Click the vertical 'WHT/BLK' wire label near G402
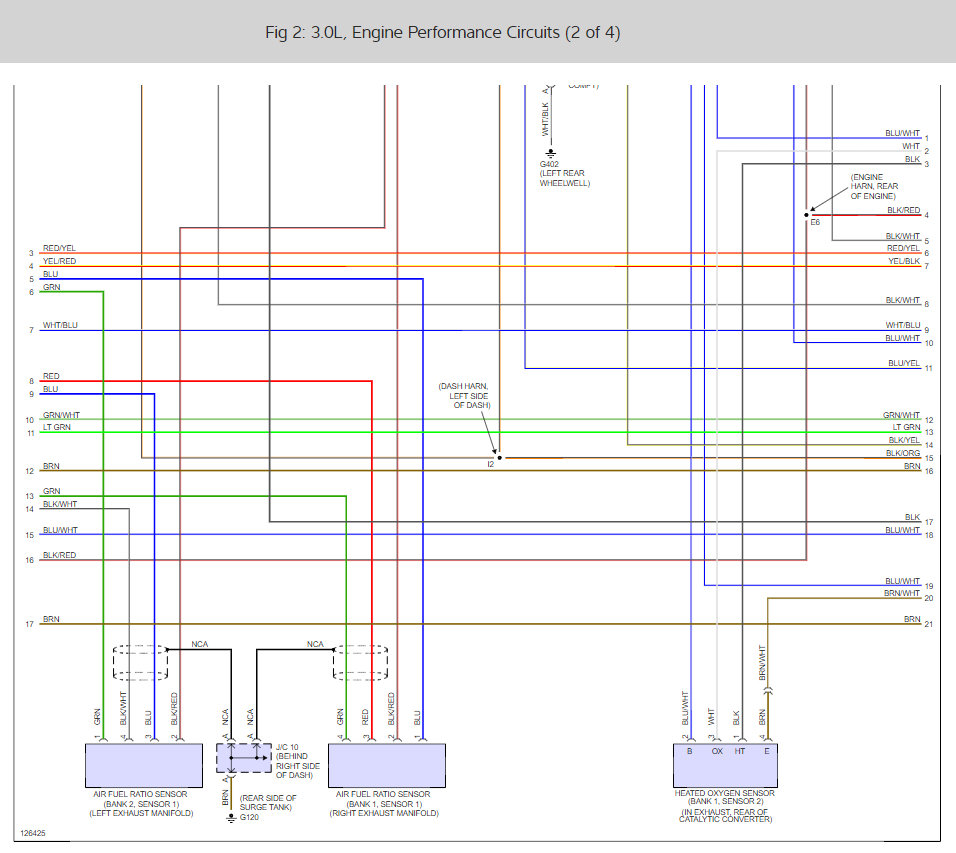Screen dimensions: 956x853 [x=545, y=119]
